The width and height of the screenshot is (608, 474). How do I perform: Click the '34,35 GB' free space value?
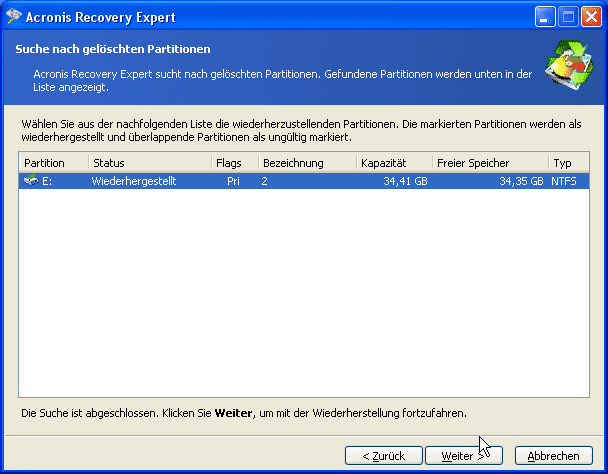(x=521, y=181)
